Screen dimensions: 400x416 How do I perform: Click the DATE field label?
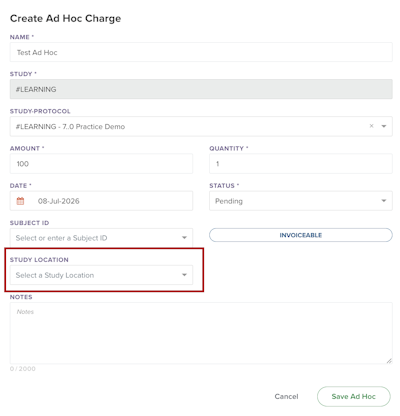pyautogui.click(x=20, y=186)
